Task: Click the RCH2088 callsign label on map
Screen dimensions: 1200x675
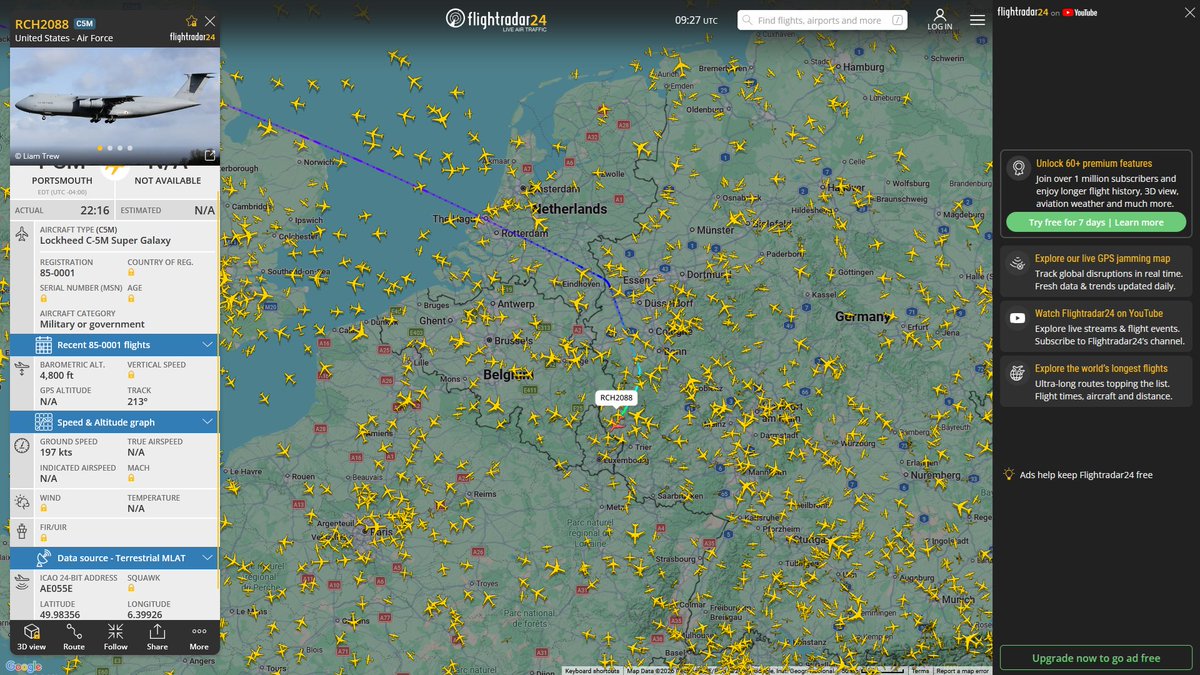Action: click(x=616, y=398)
